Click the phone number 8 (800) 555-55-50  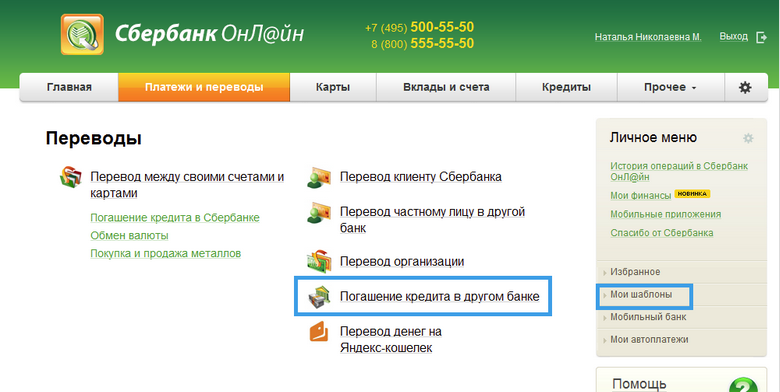[x=422, y=44]
